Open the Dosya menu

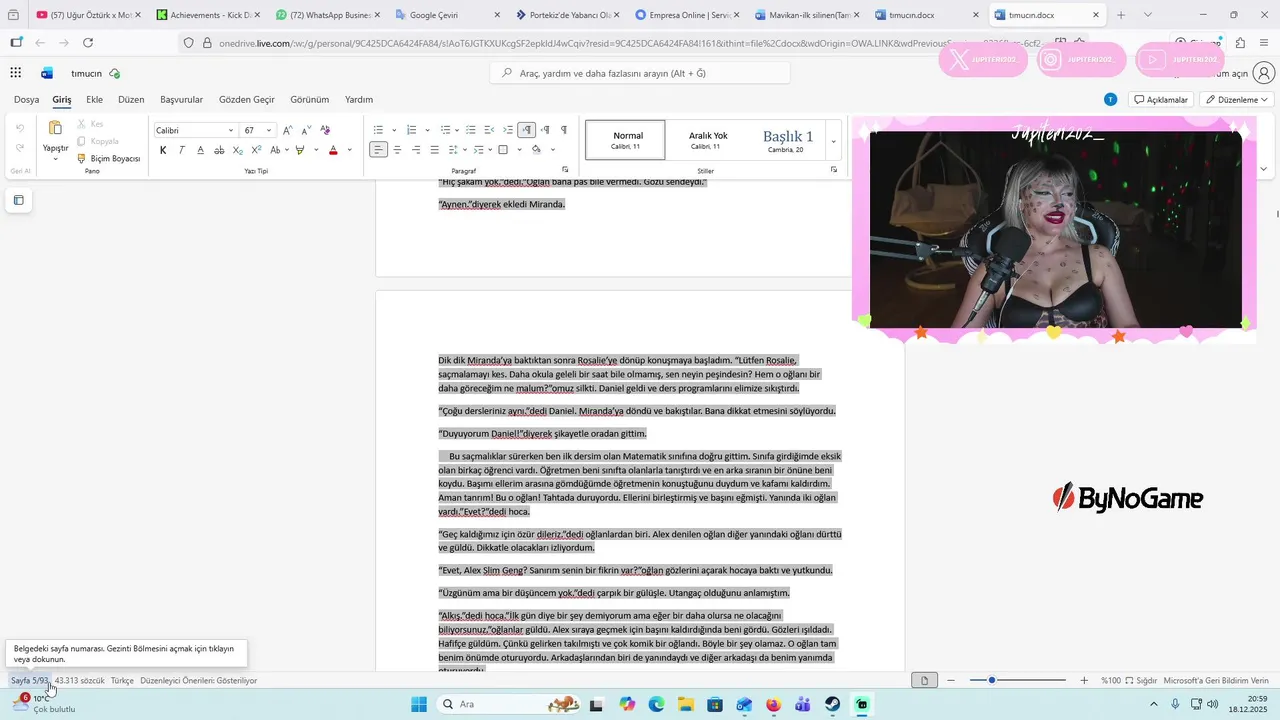[26, 100]
